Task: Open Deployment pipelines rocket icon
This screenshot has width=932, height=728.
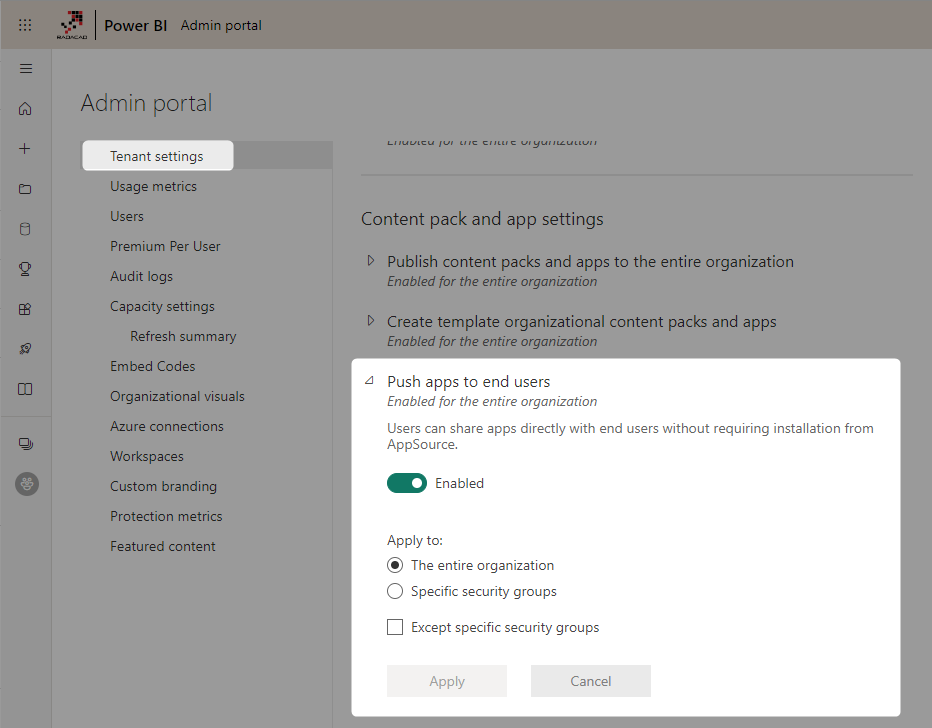Action: (26, 349)
